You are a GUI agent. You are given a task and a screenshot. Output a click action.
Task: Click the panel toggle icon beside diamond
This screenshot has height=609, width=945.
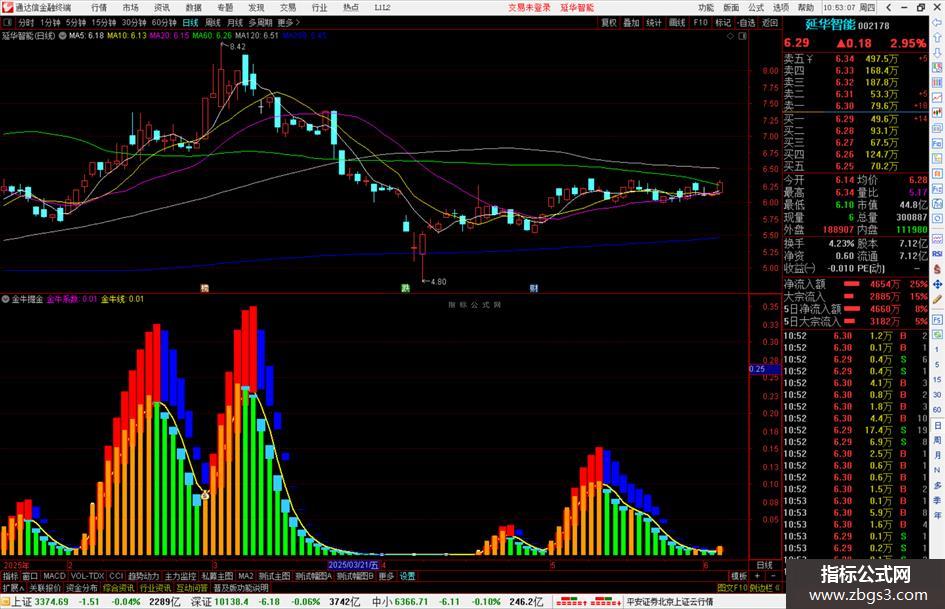tap(742, 36)
